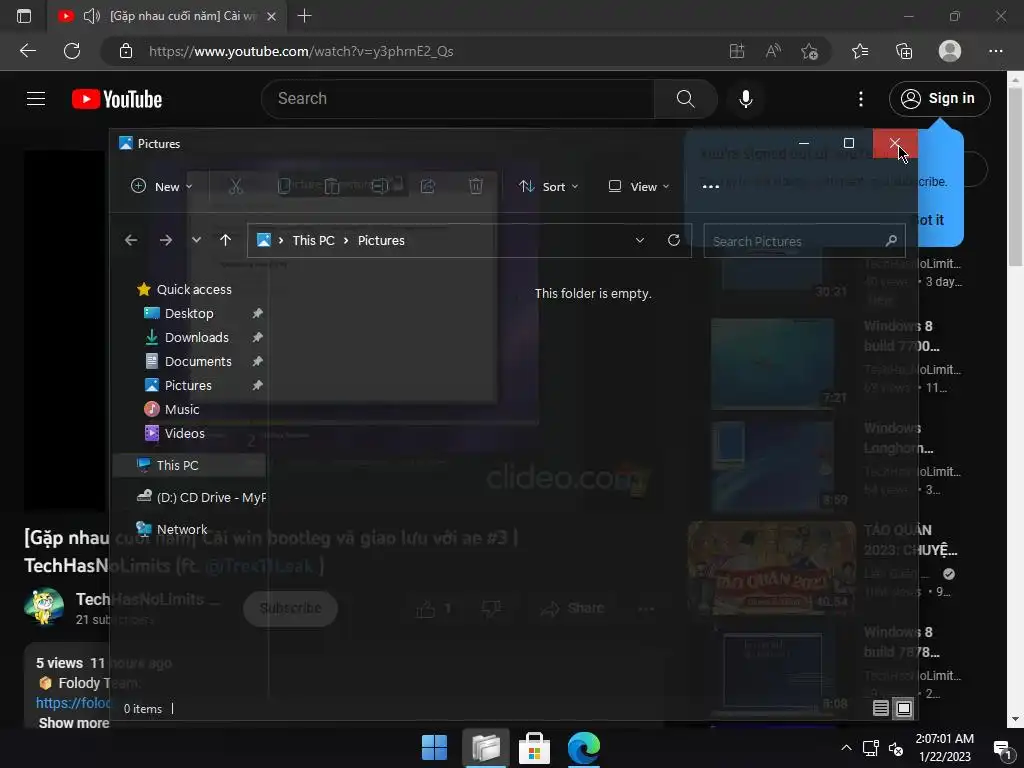Expand recent locations chevron beside forward arrow
Screen dimensions: 1024x768
point(196,240)
